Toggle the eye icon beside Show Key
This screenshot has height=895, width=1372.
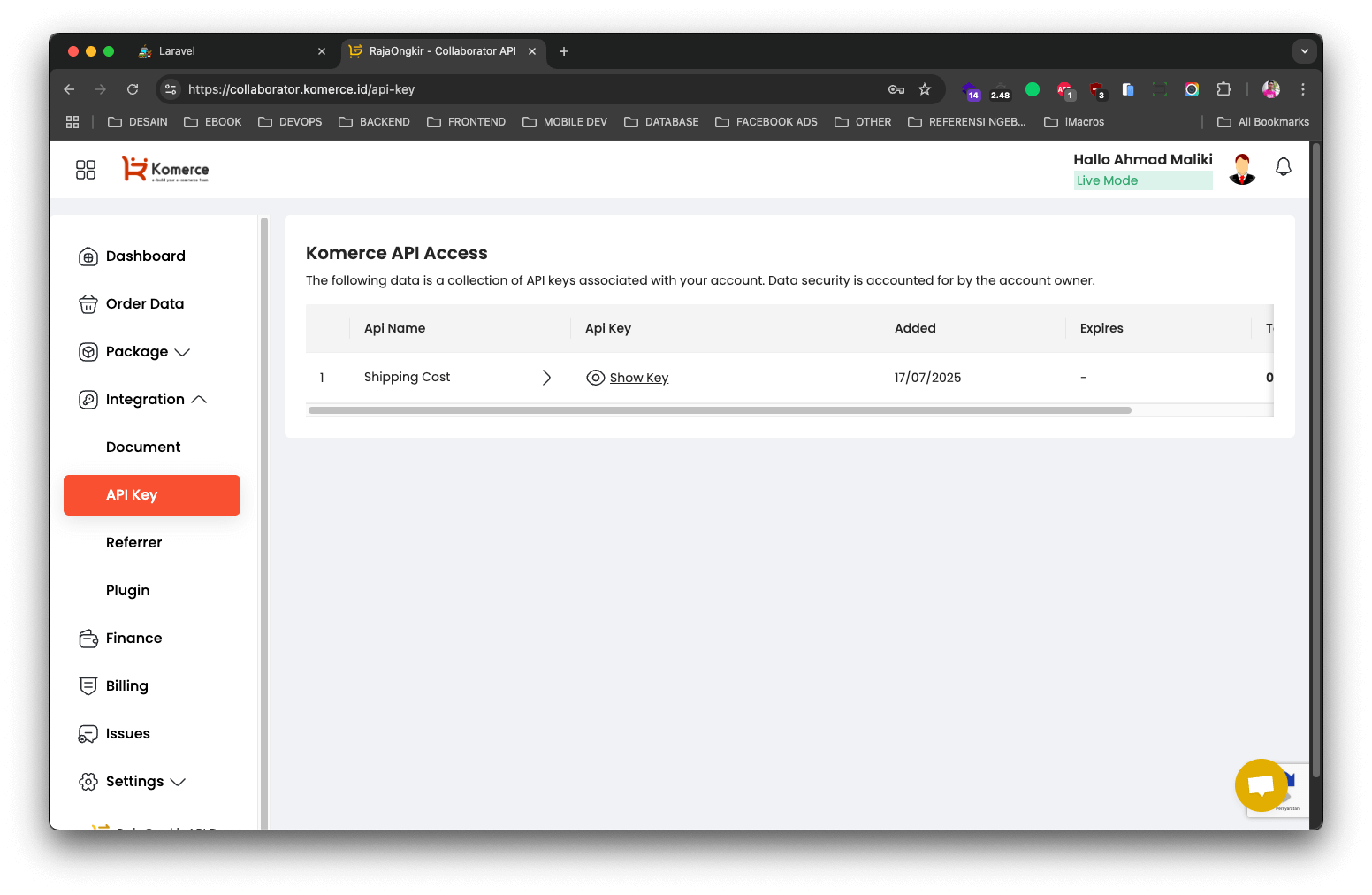(596, 378)
